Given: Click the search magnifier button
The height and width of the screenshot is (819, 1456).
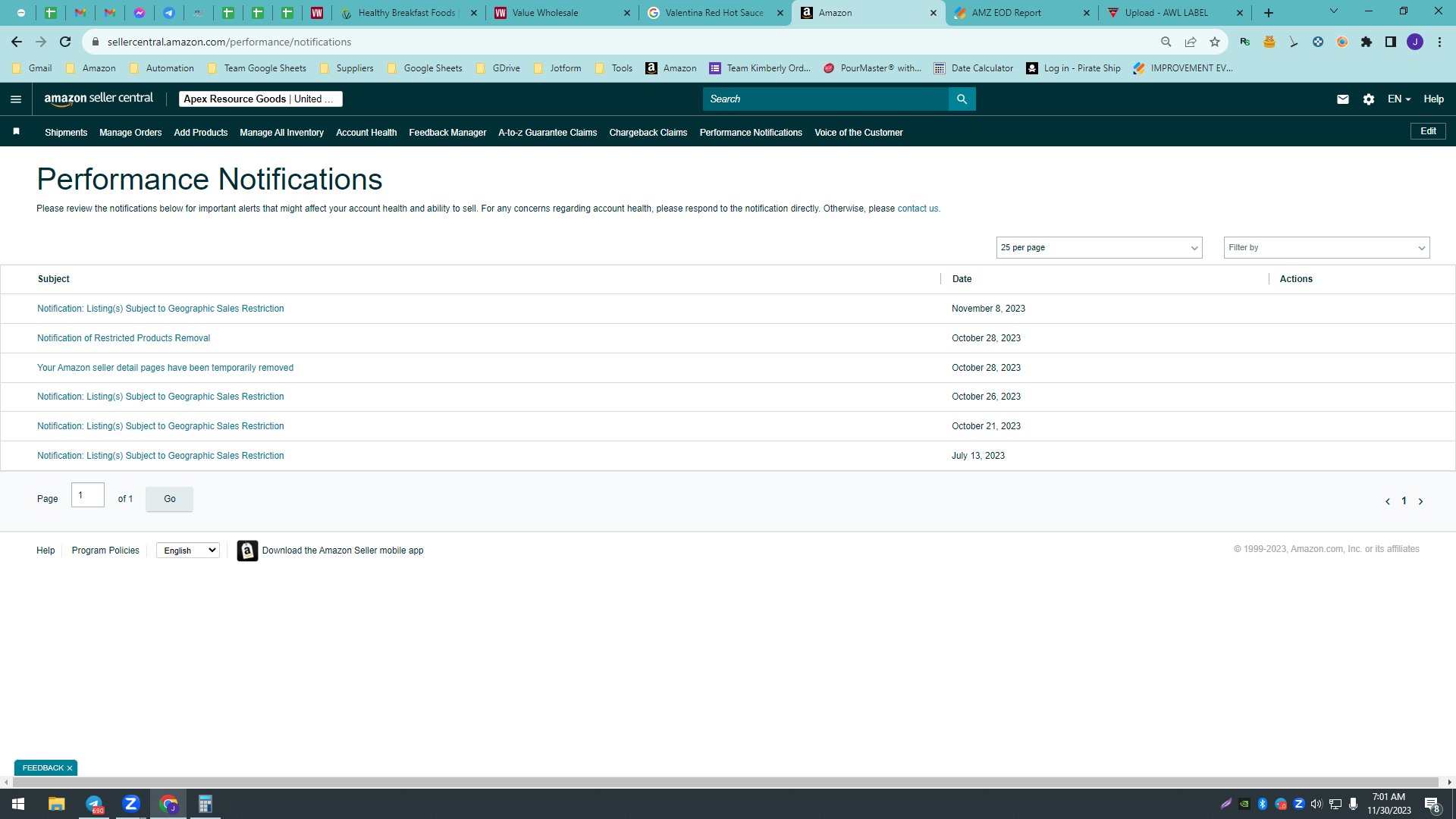Looking at the screenshot, I should (x=962, y=99).
